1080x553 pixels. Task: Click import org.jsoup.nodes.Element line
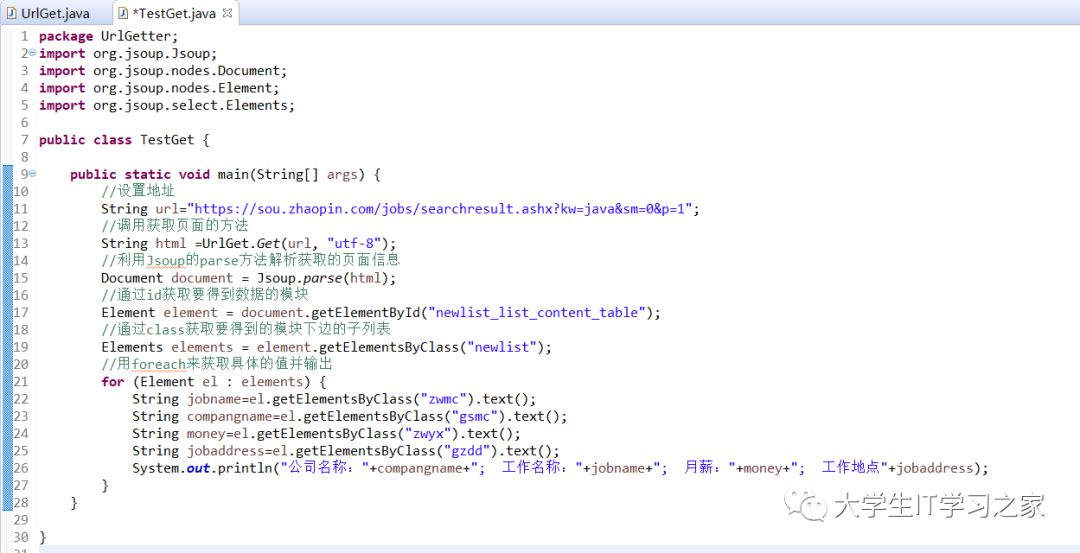click(x=159, y=87)
